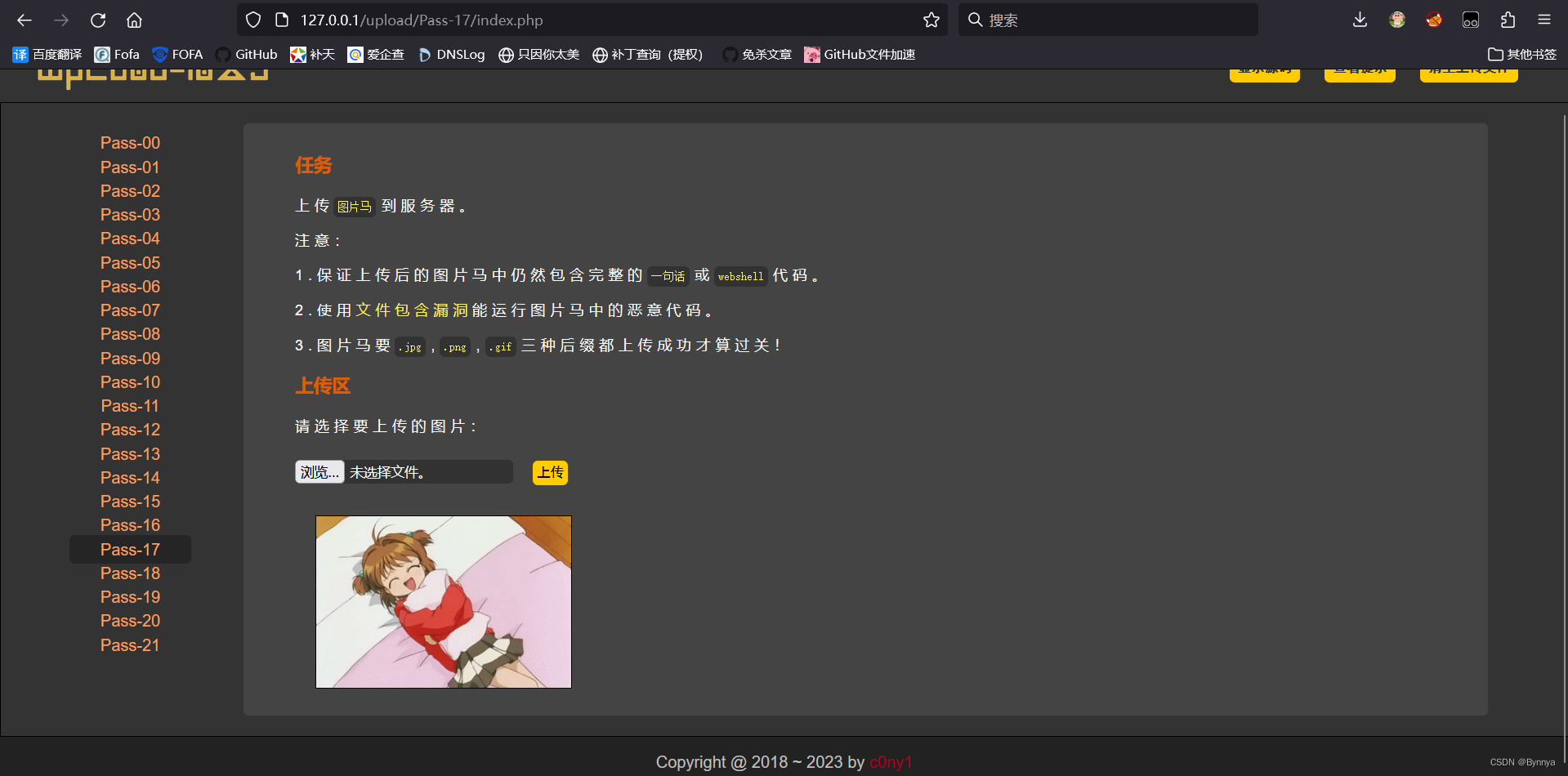1568x776 pixels.
Task: Go to Pass-16
Action: [x=130, y=525]
